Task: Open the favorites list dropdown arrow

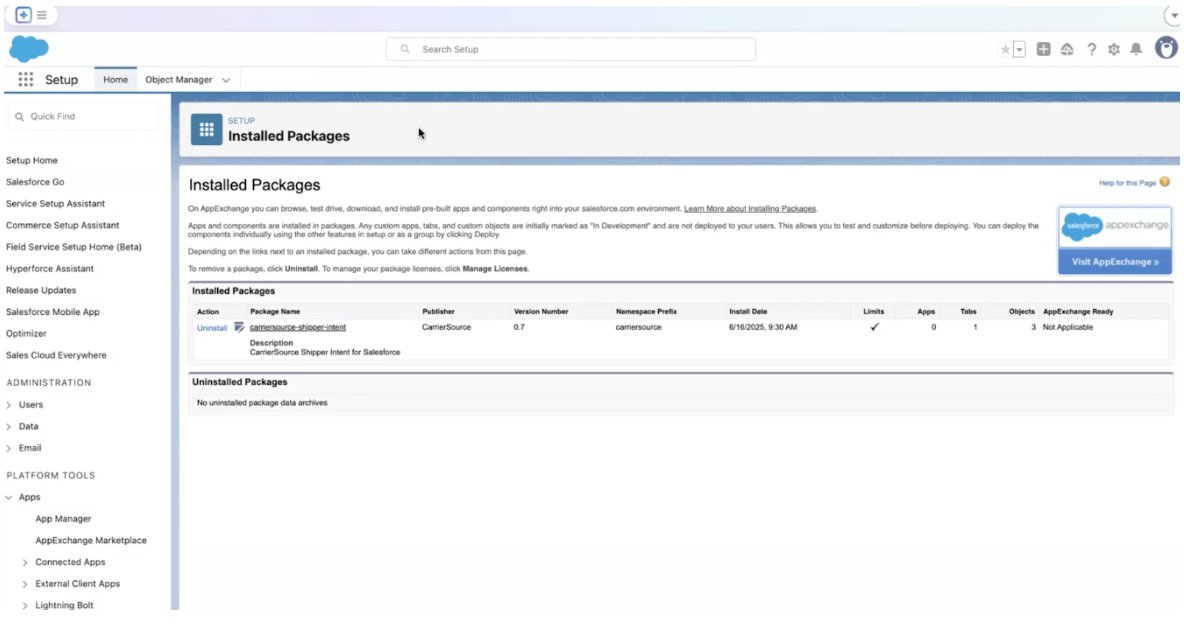Action: coord(1019,50)
